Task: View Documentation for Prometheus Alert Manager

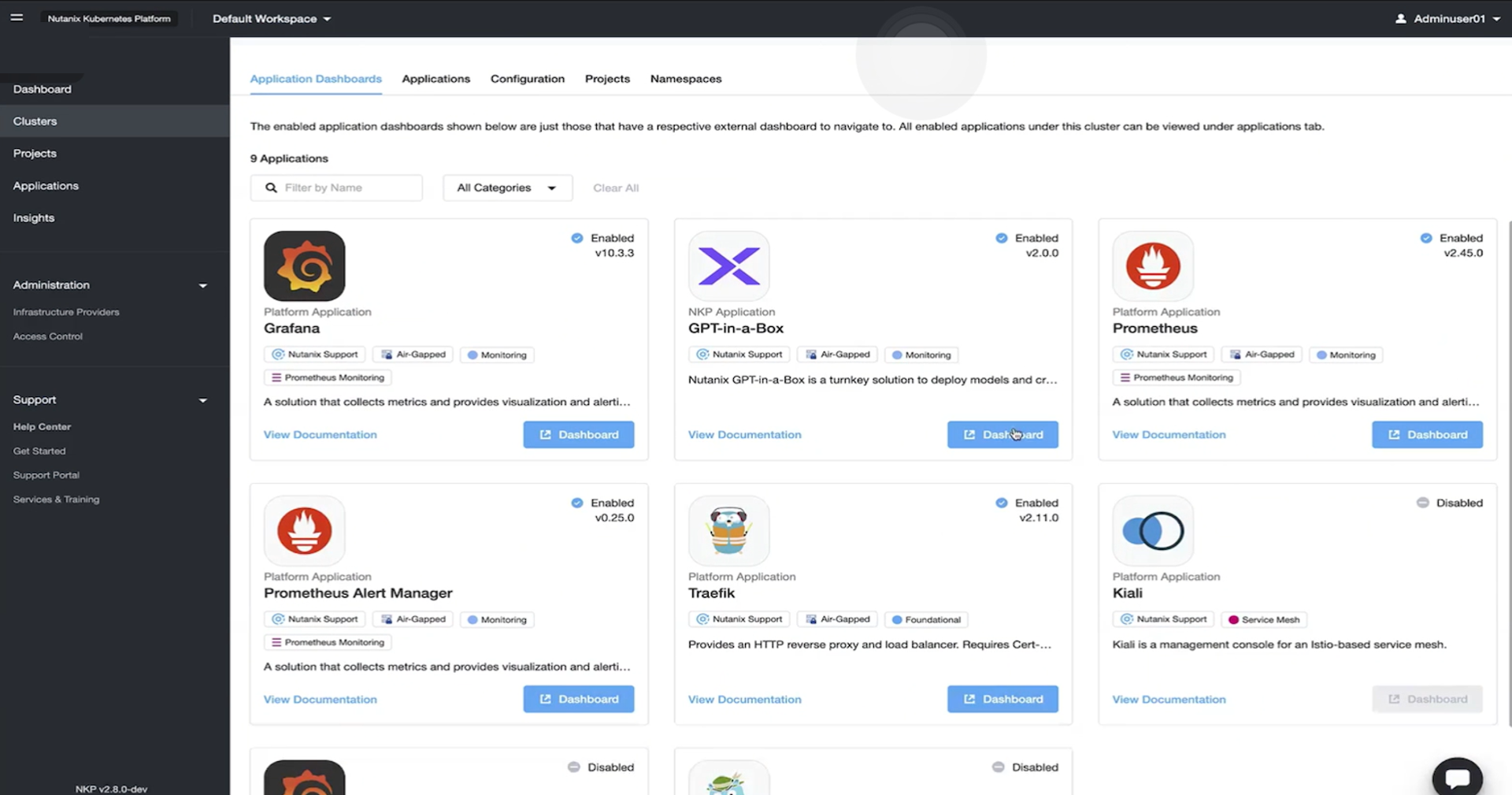Action: pos(321,700)
